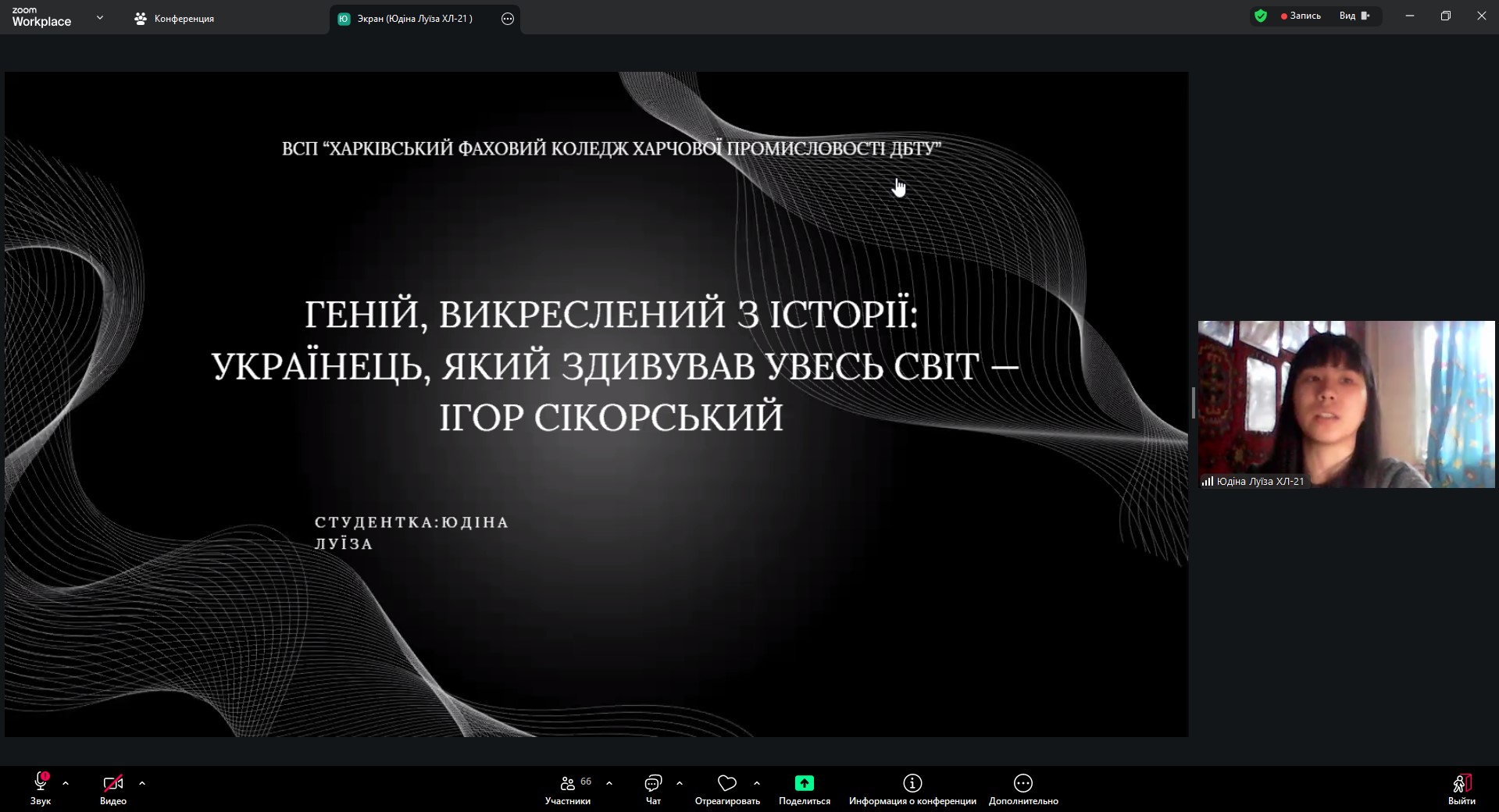Open Информация о конференции info icon
The image size is (1499, 812).
click(x=912, y=783)
